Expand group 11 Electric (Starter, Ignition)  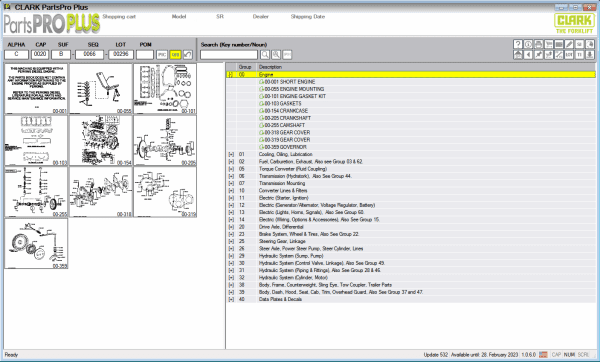(231, 198)
